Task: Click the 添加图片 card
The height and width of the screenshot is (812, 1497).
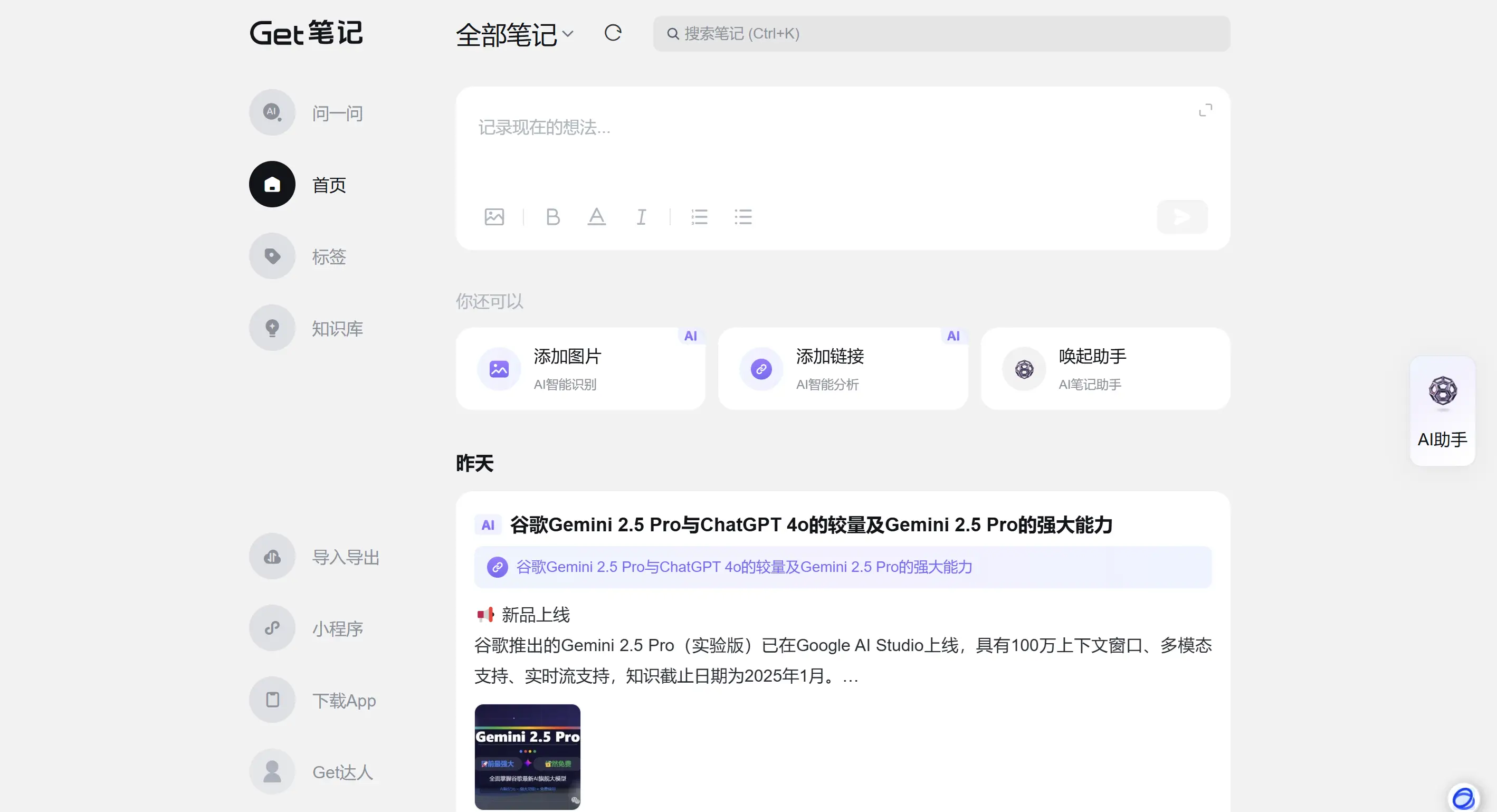Action: tap(580, 368)
